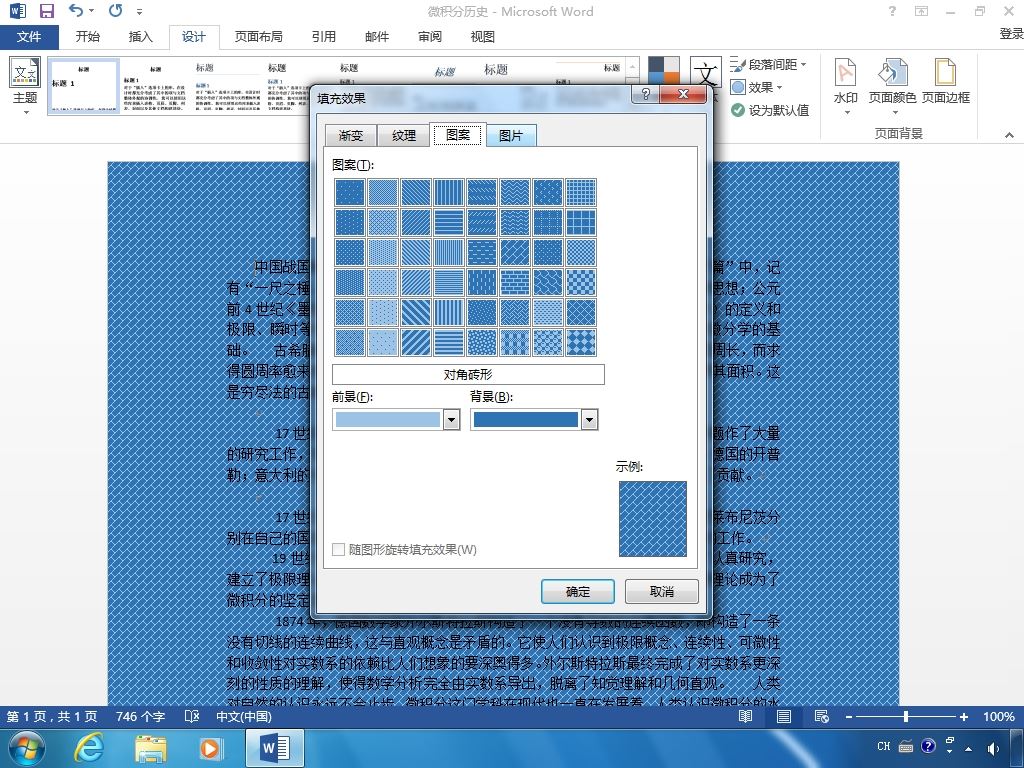Save the document from quick access toolbar
The image size is (1024, 768).
46,11
